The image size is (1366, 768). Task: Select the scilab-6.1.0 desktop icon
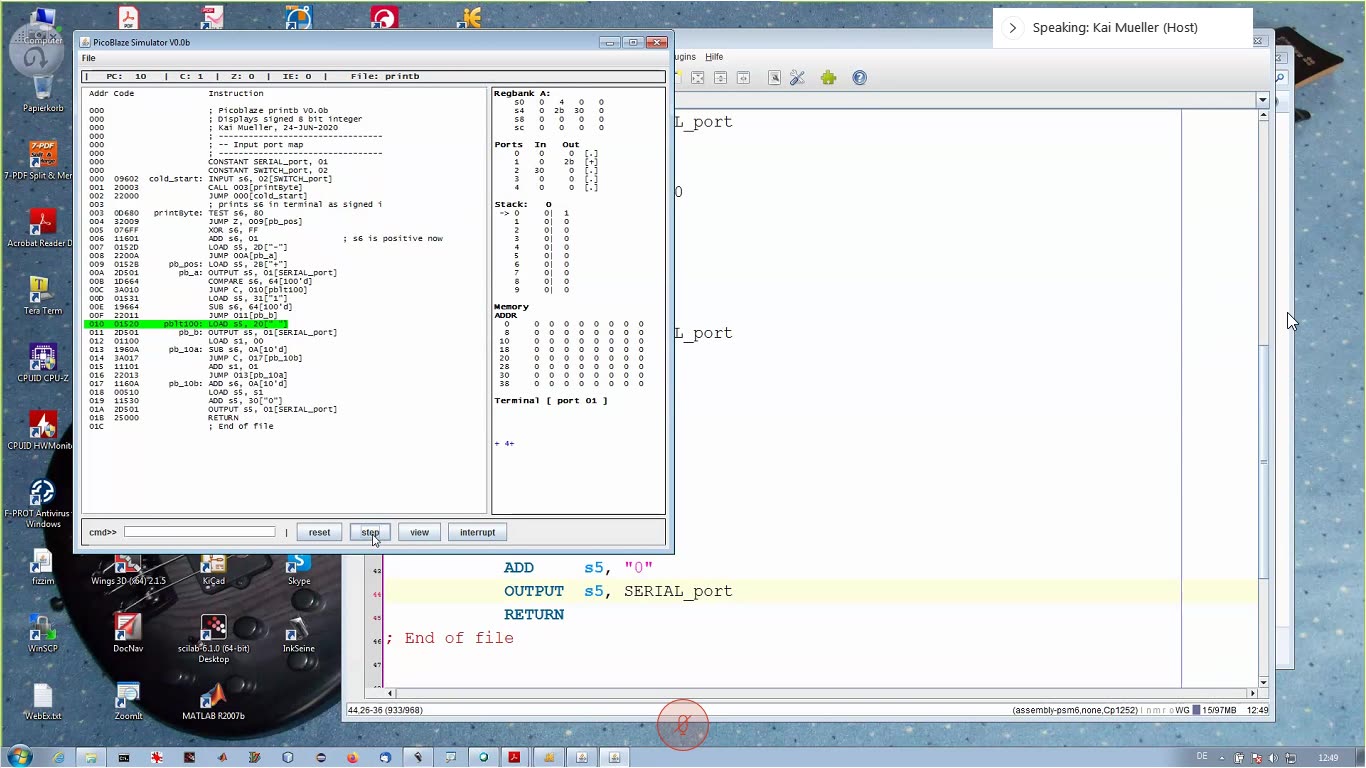[213, 638]
